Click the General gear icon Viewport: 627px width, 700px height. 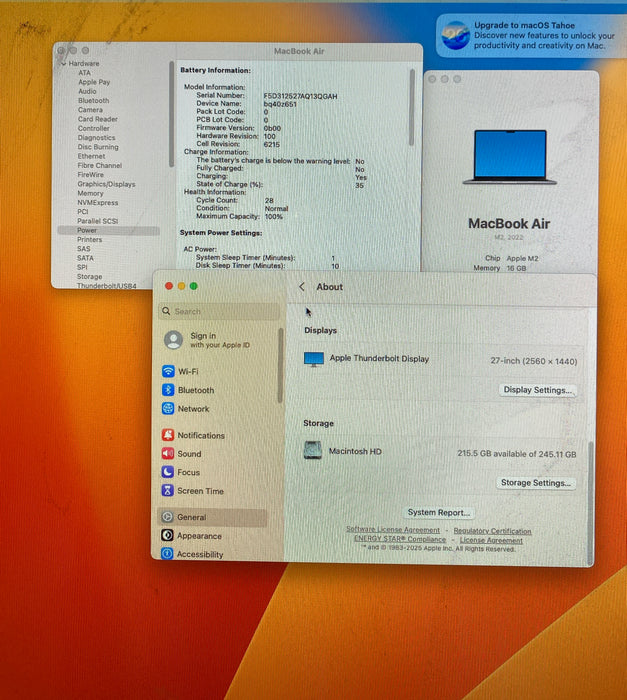coord(167,517)
